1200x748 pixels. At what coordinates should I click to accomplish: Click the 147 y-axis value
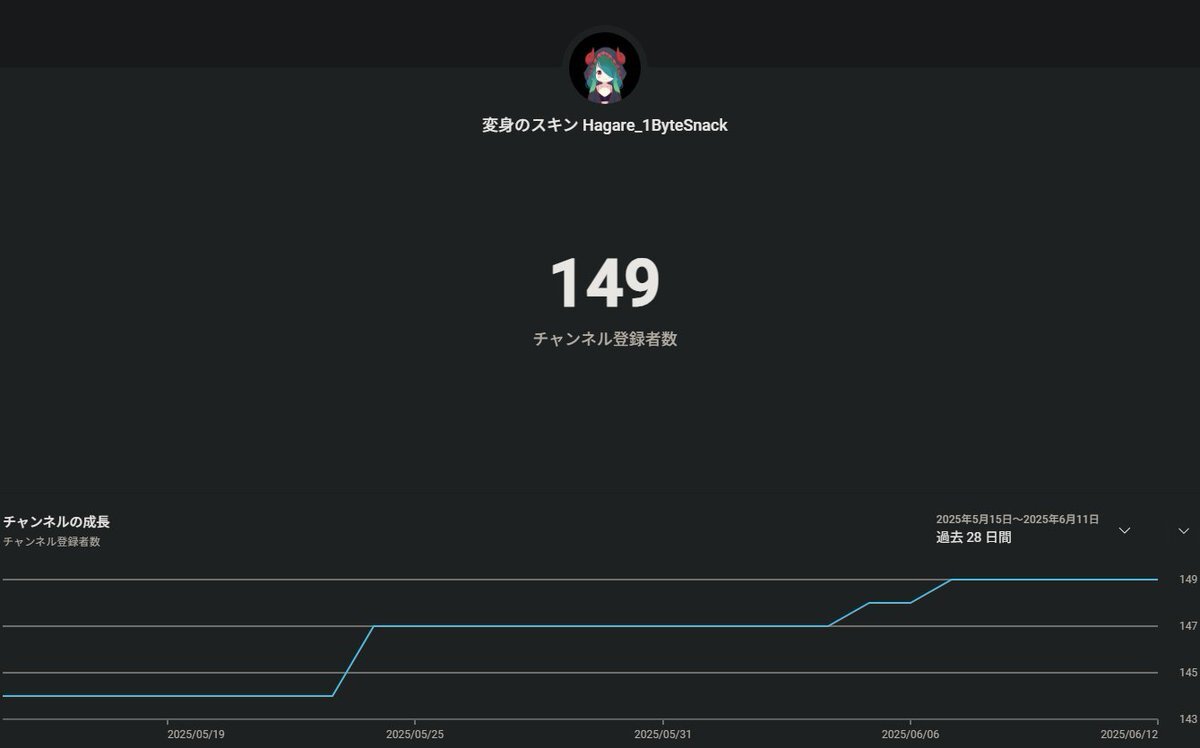pyautogui.click(x=1188, y=626)
